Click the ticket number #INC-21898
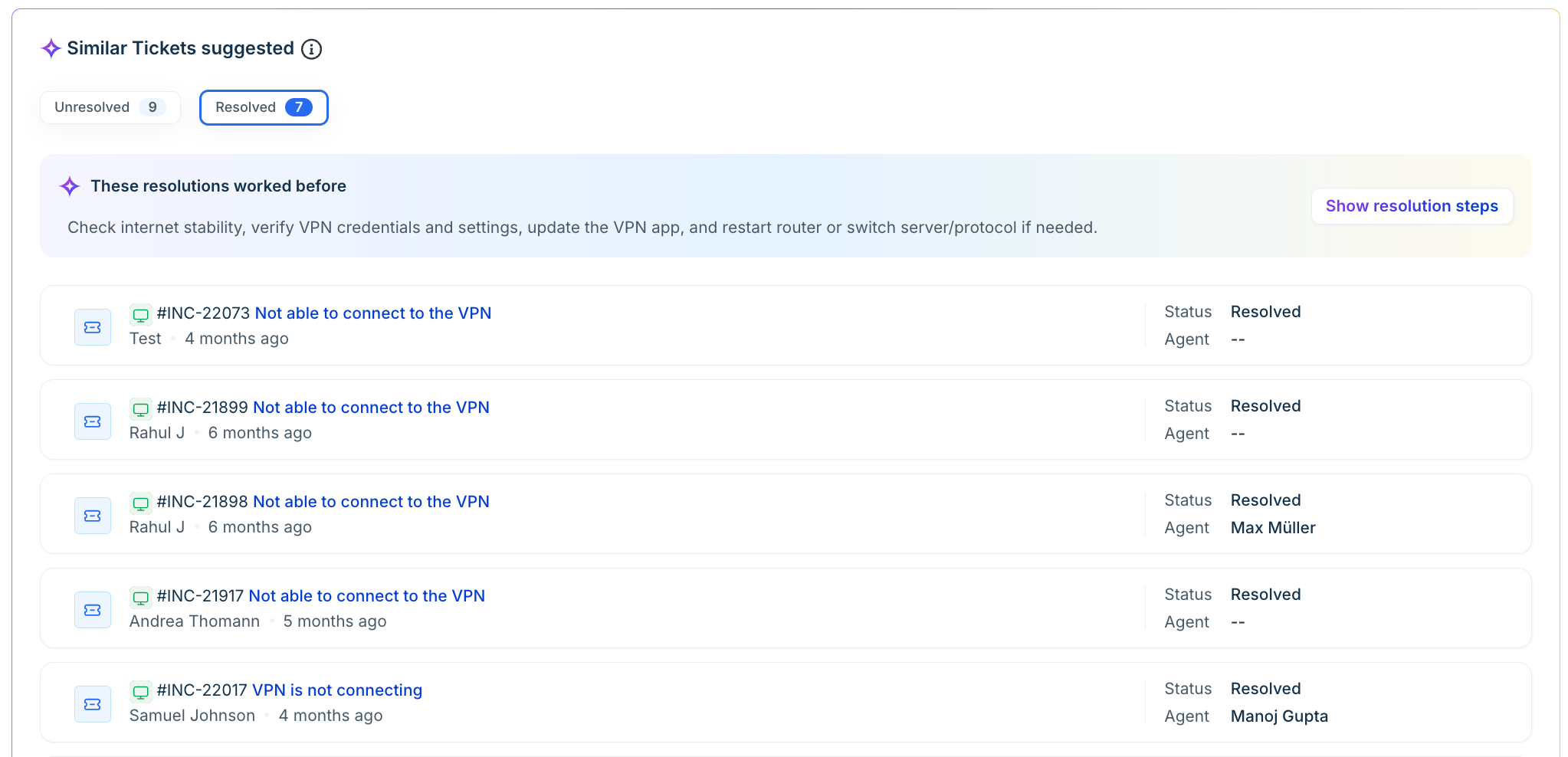 202,502
